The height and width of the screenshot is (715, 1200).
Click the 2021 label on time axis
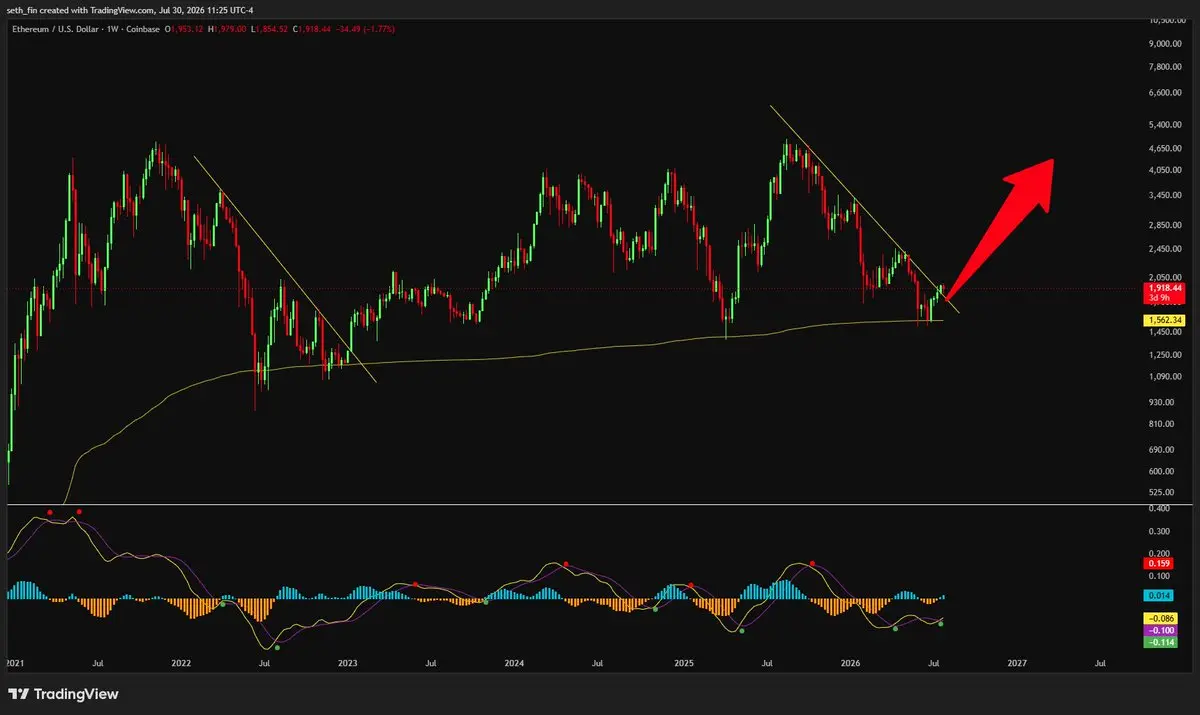pos(15,662)
